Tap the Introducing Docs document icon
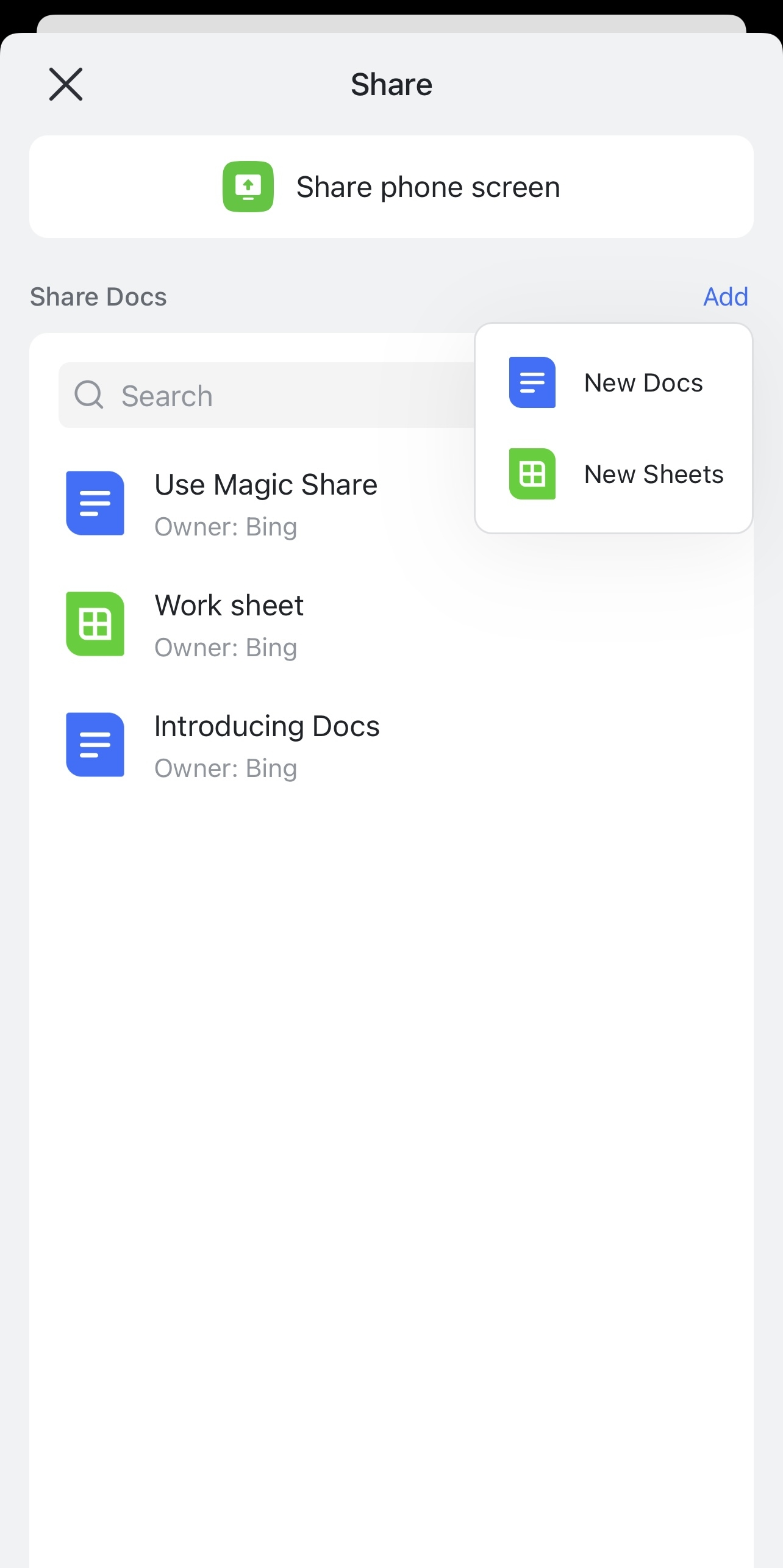The width and height of the screenshot is (783, 1568). click(x=95, y=745)
